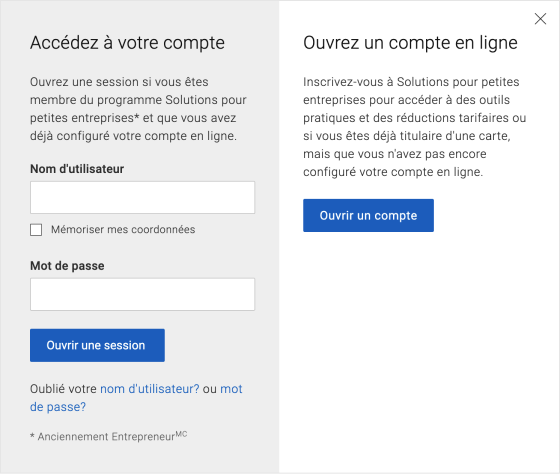Click the Ouvrez une session description paragraph
Screen dimensions: 560x474
138,109
